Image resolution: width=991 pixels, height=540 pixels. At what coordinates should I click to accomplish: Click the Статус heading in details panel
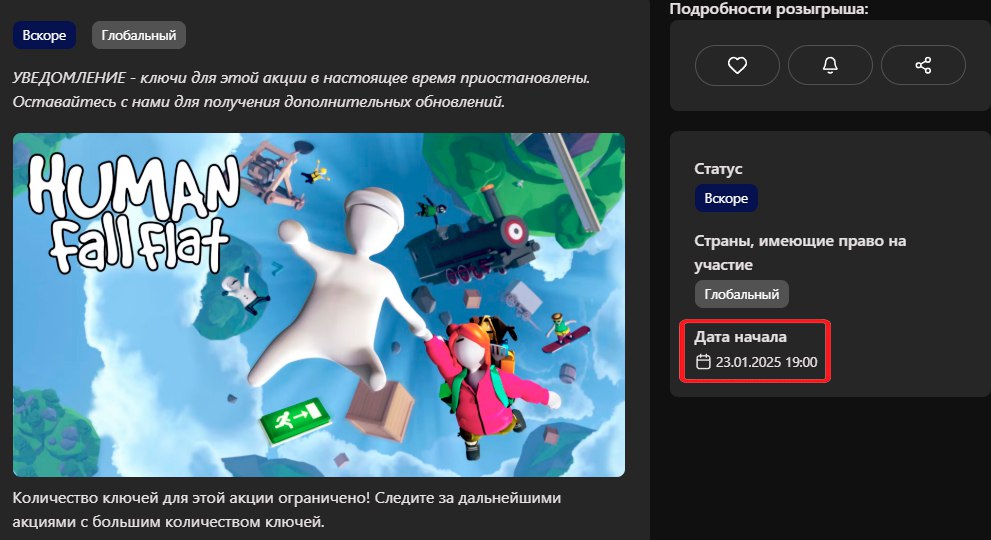pyautogui.click(x=719, y=169)
